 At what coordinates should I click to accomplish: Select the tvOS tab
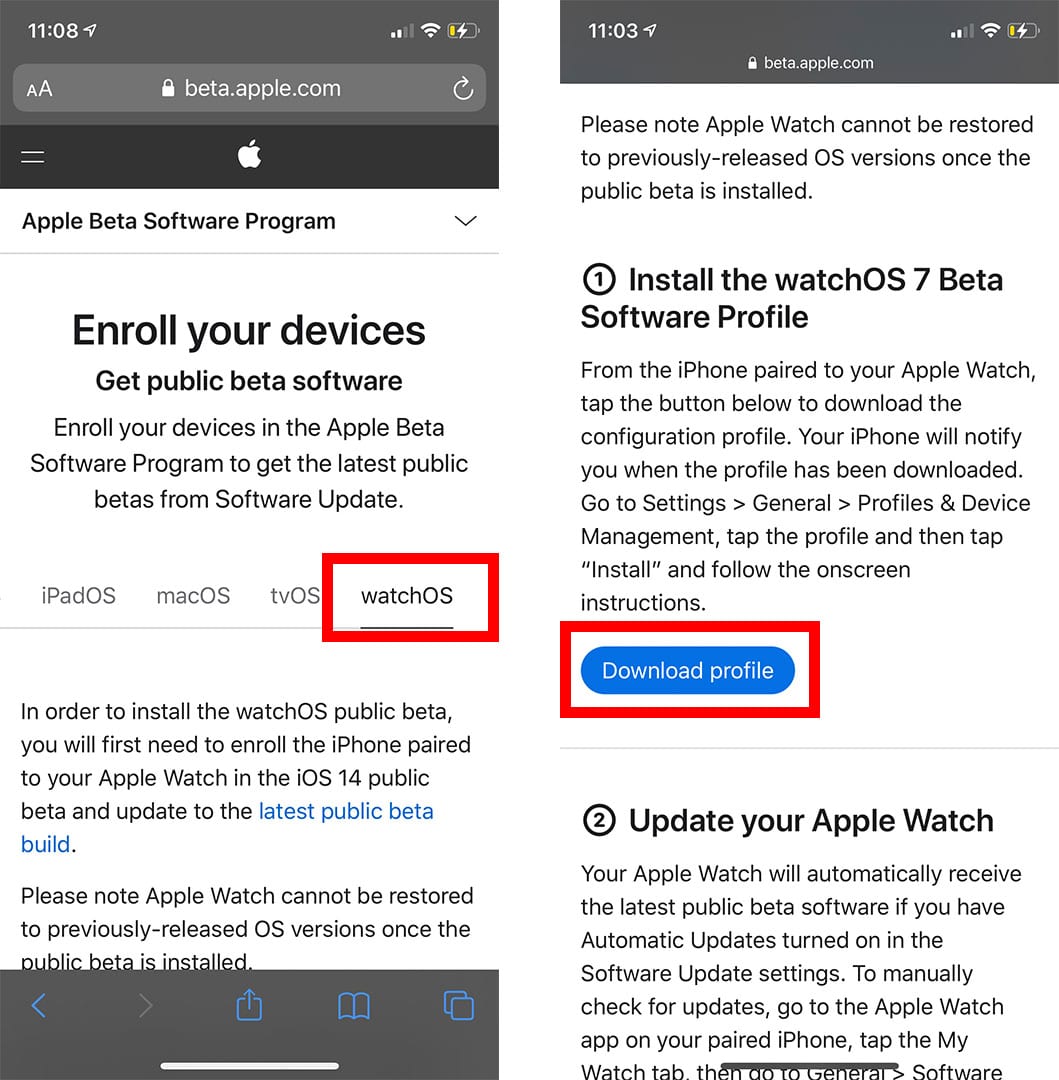tap(295, 596)
